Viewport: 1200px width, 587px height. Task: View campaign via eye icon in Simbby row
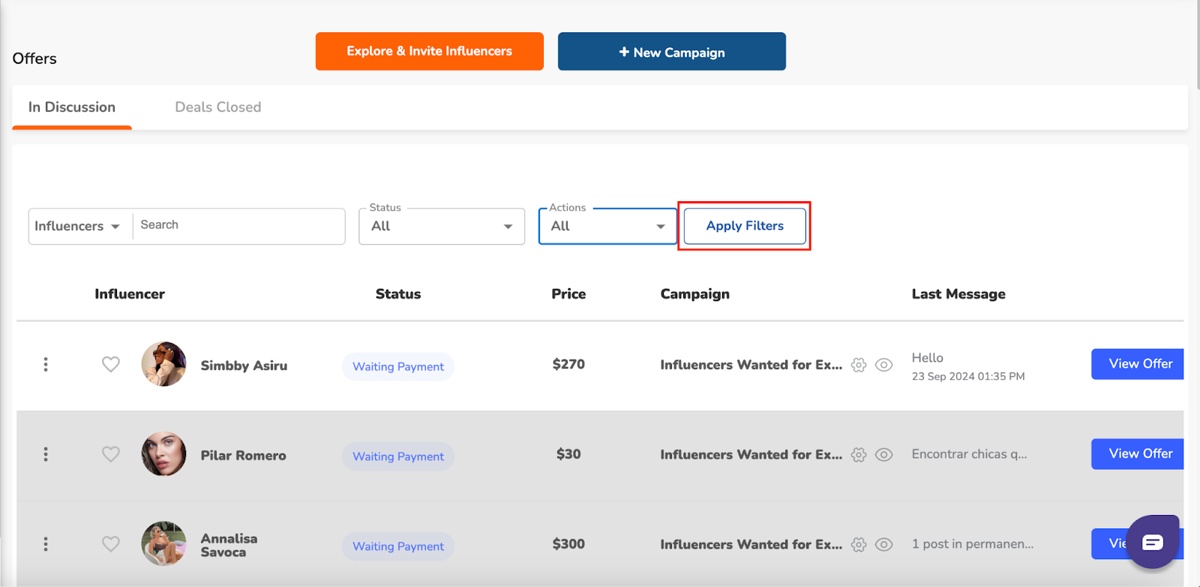[884, 365]
